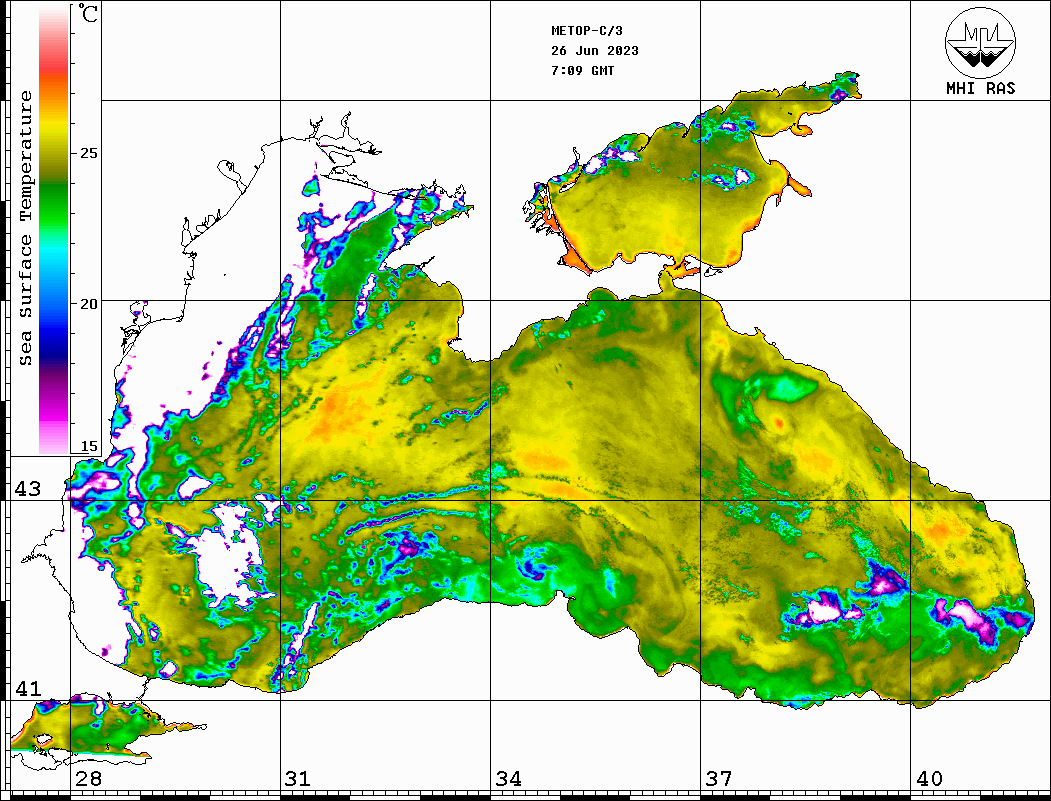Viewport: 1051px width, 801px height.
Task: Click the temperature color scale bar
Action: (54, 229)
